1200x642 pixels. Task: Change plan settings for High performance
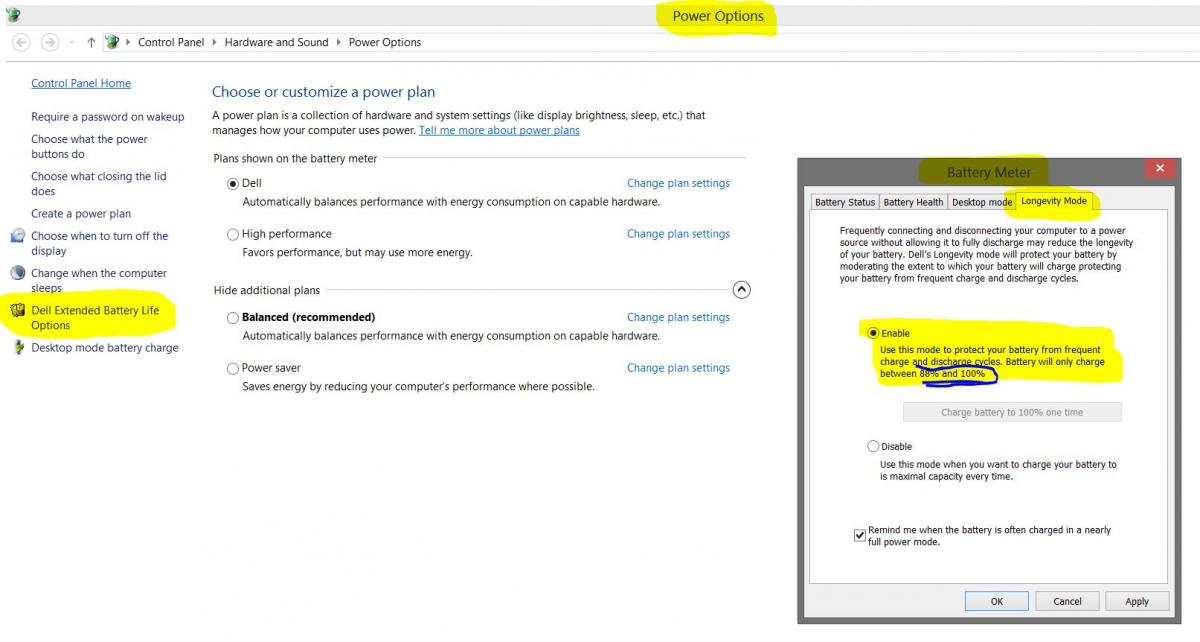678,234
